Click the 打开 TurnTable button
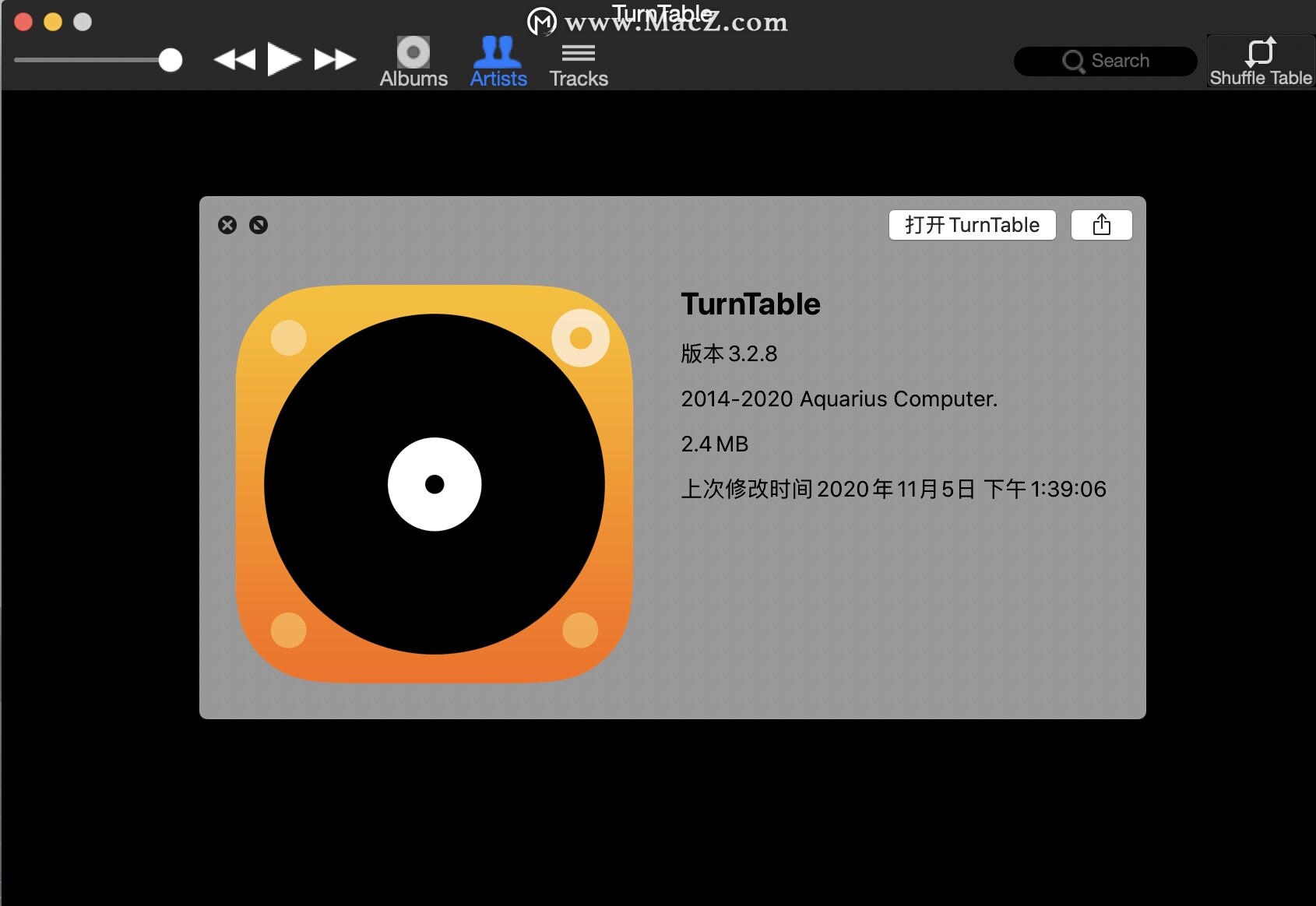 [973, 225]
